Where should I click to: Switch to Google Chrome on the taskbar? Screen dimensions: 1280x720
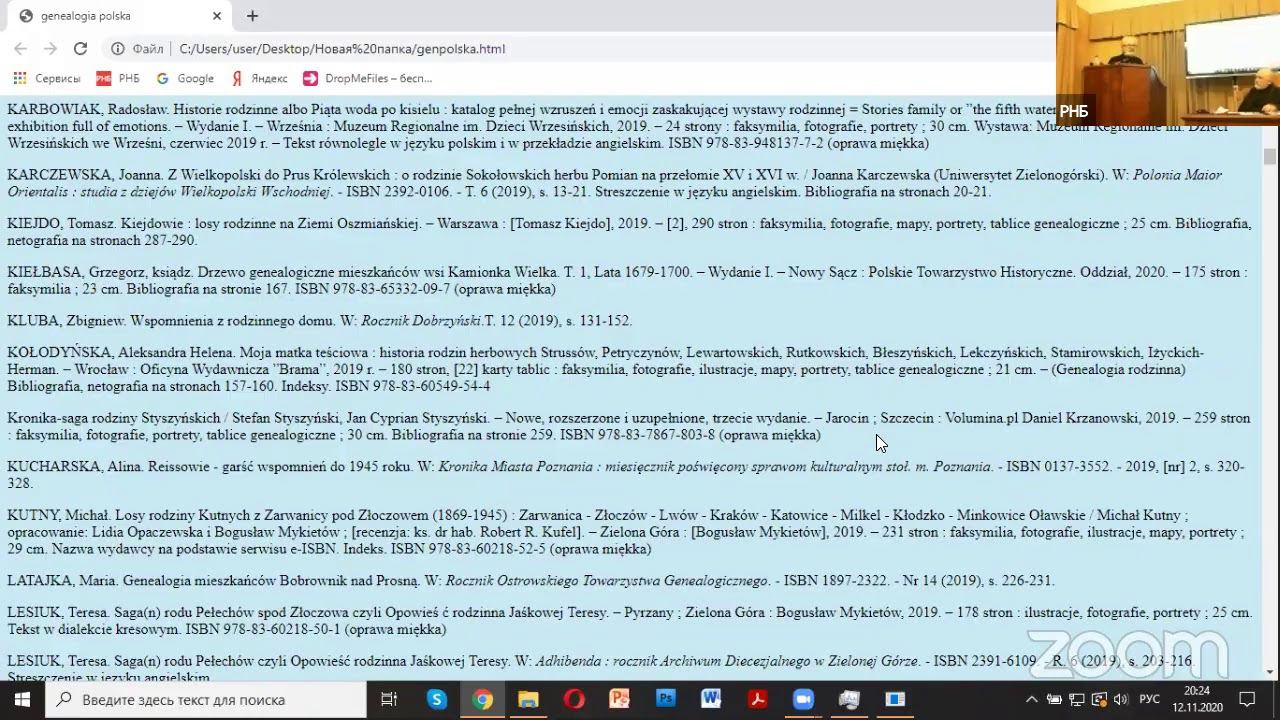coord(483,699)
